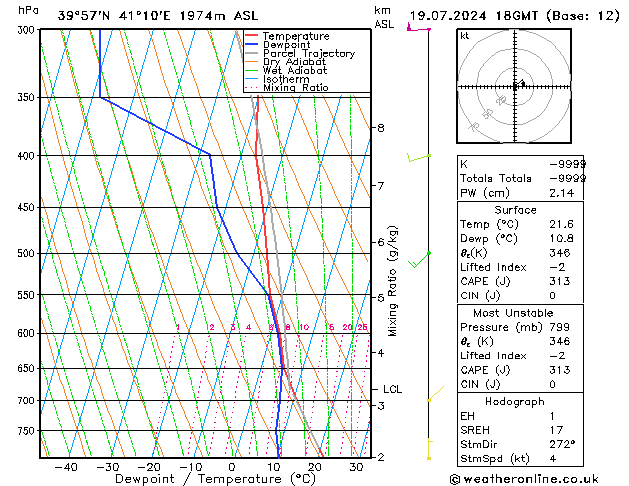Click the station title '39°57'N 41°10'E 1974m ASL'
This screenshot has width=629, height=486.
(x=158, y=16)
